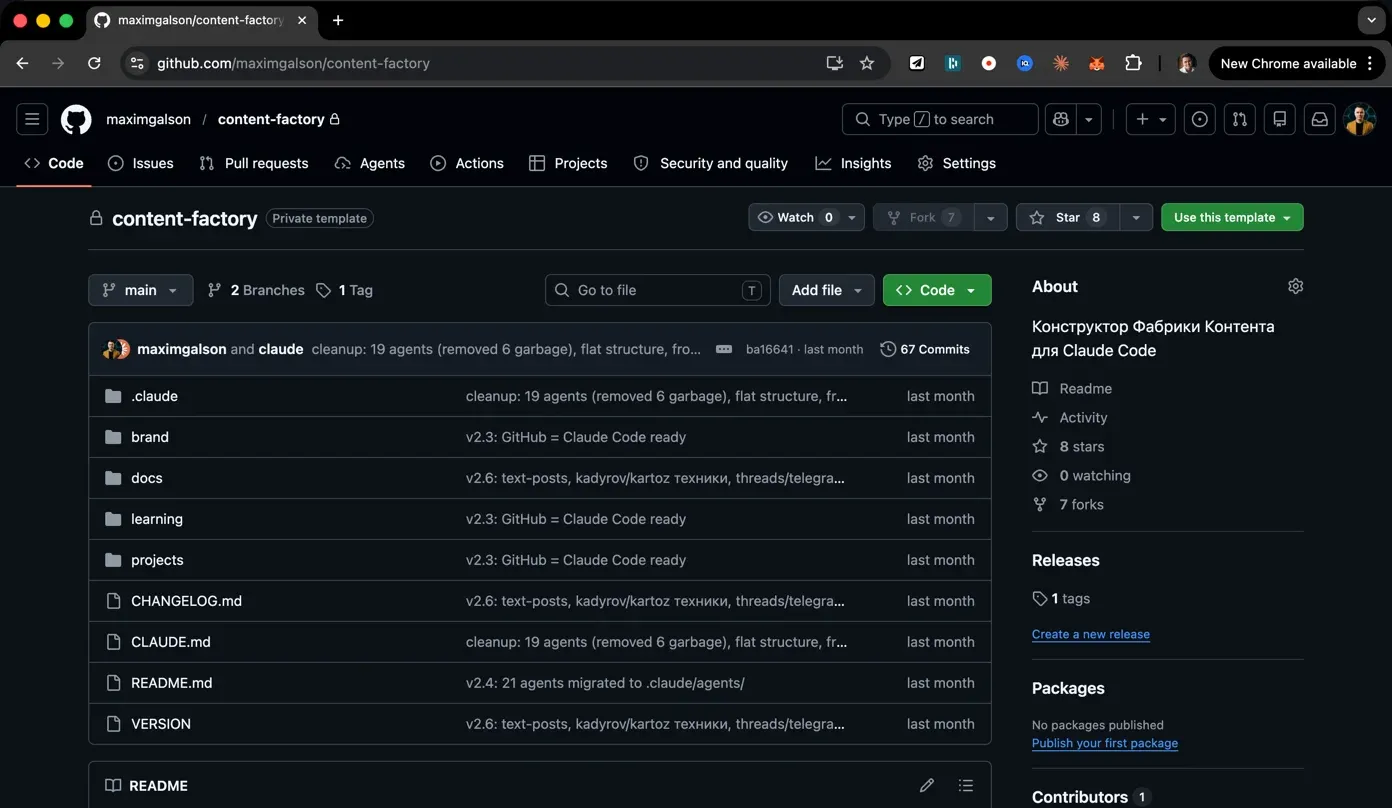Expand the green Code dropdown
This screenshot has height=808, width=1392.
(x=937, y=290)
